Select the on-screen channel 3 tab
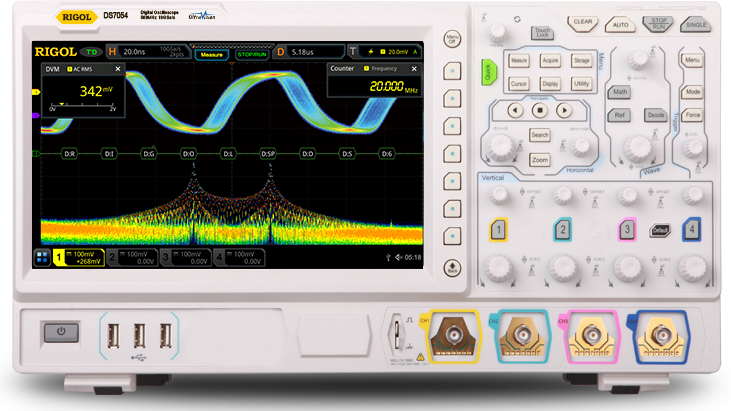 pyautogui.click(x=186, y=258)
